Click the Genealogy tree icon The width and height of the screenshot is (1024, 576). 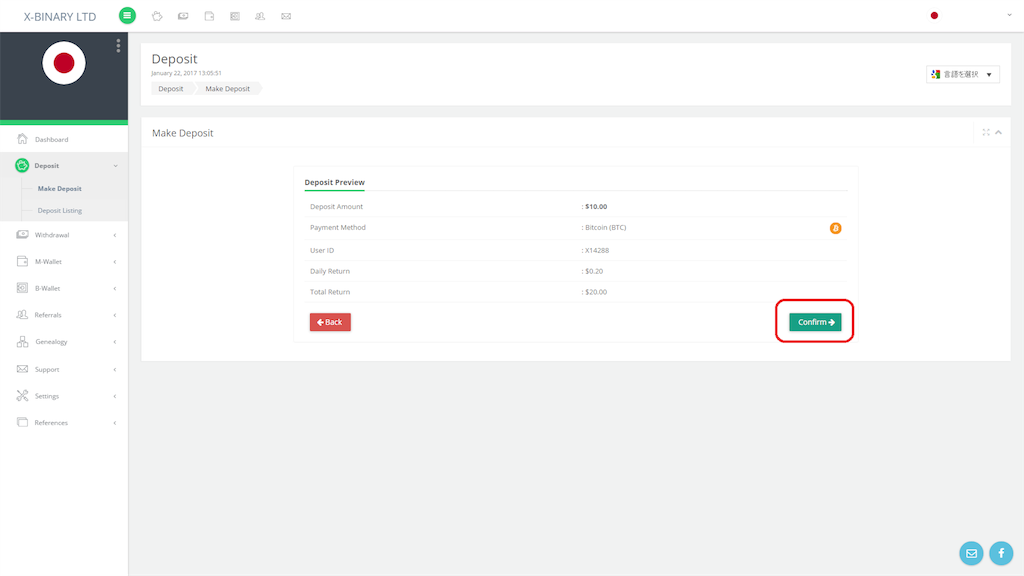coord(22,342)
